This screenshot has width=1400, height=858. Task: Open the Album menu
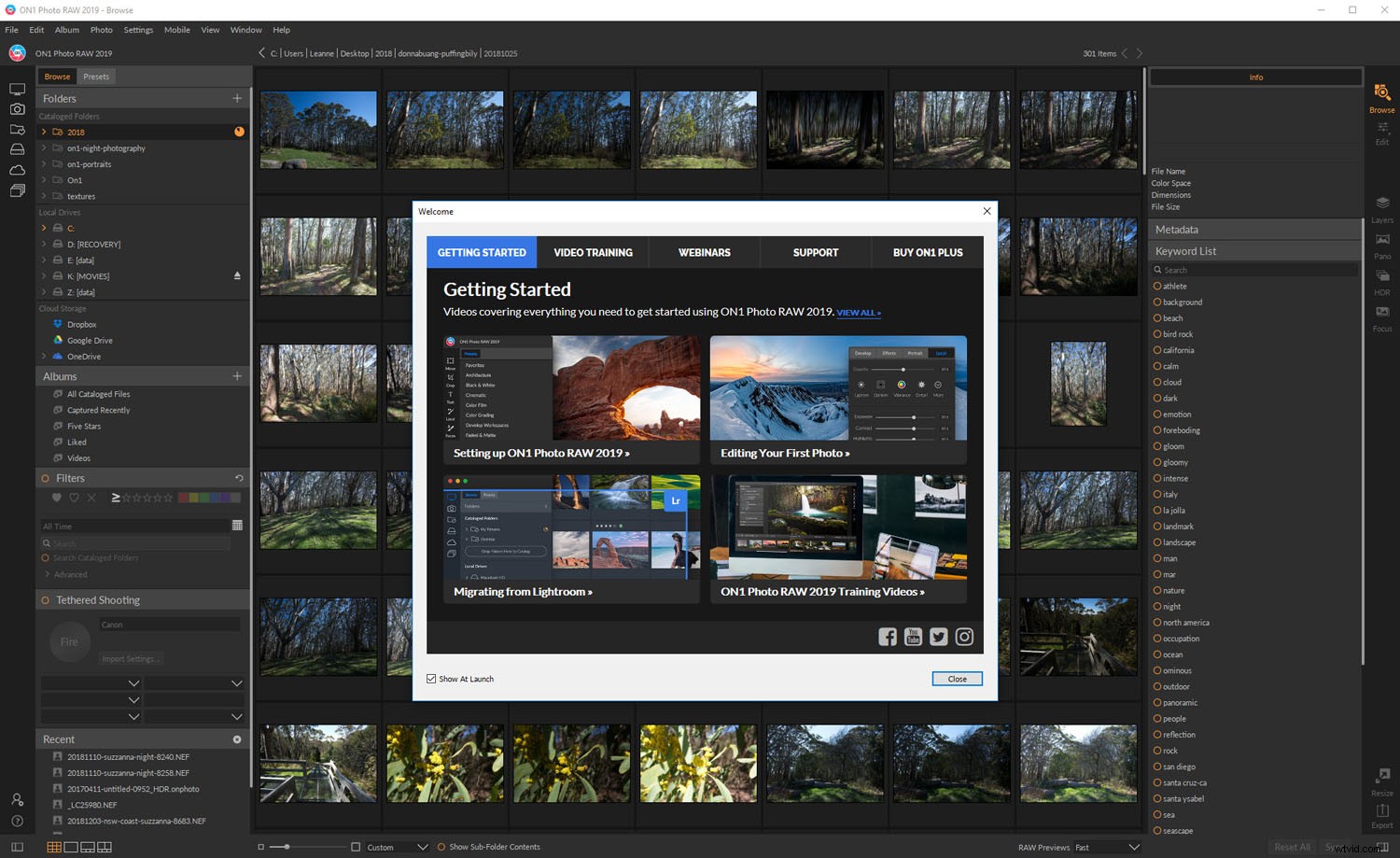[66, 29]
